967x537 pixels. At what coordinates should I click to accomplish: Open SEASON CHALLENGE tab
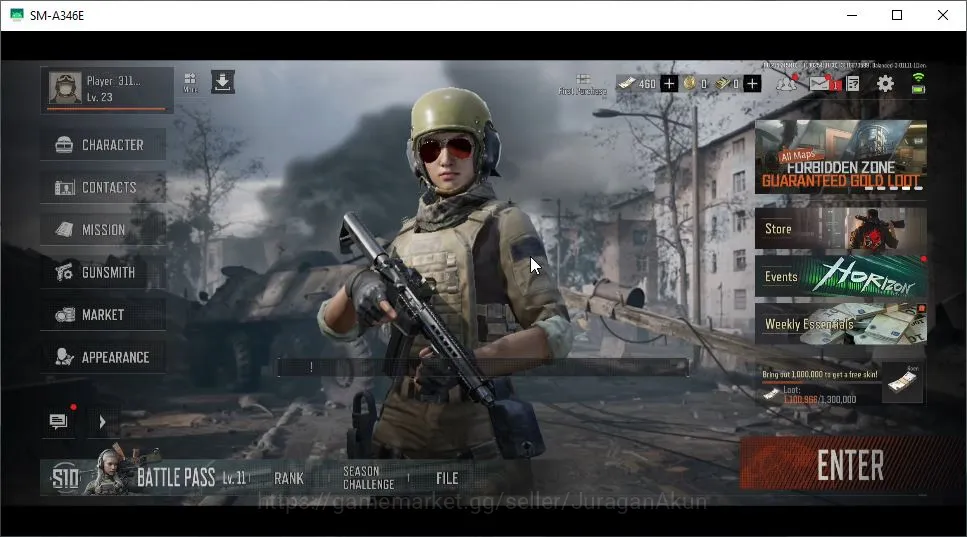(368, 478)
